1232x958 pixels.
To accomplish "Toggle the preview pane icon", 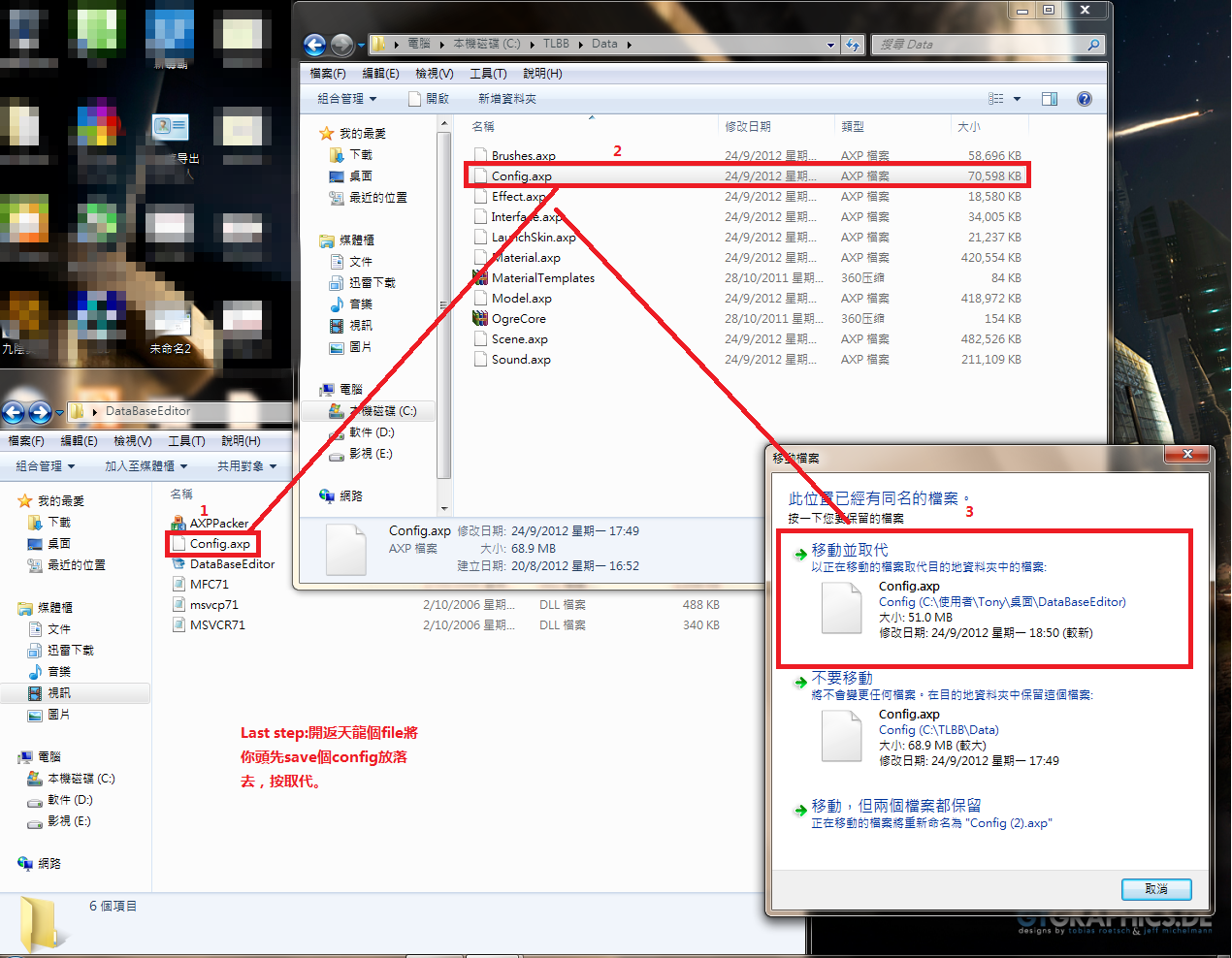I will (x=1049, y=99).
